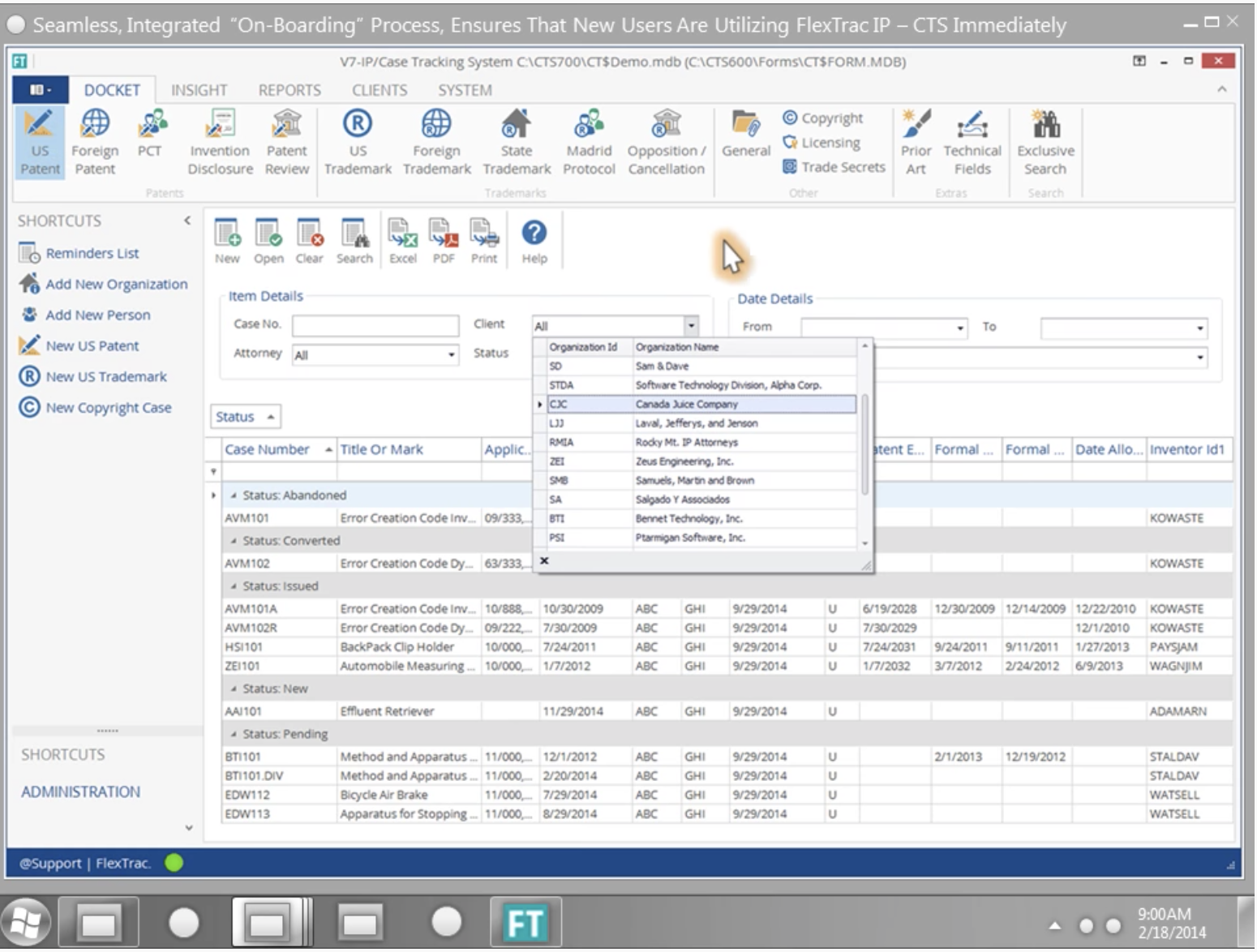1257x952 pixels.
Task: Open the ADMINISTRATION panel section
Action: (x=80, y=792)
